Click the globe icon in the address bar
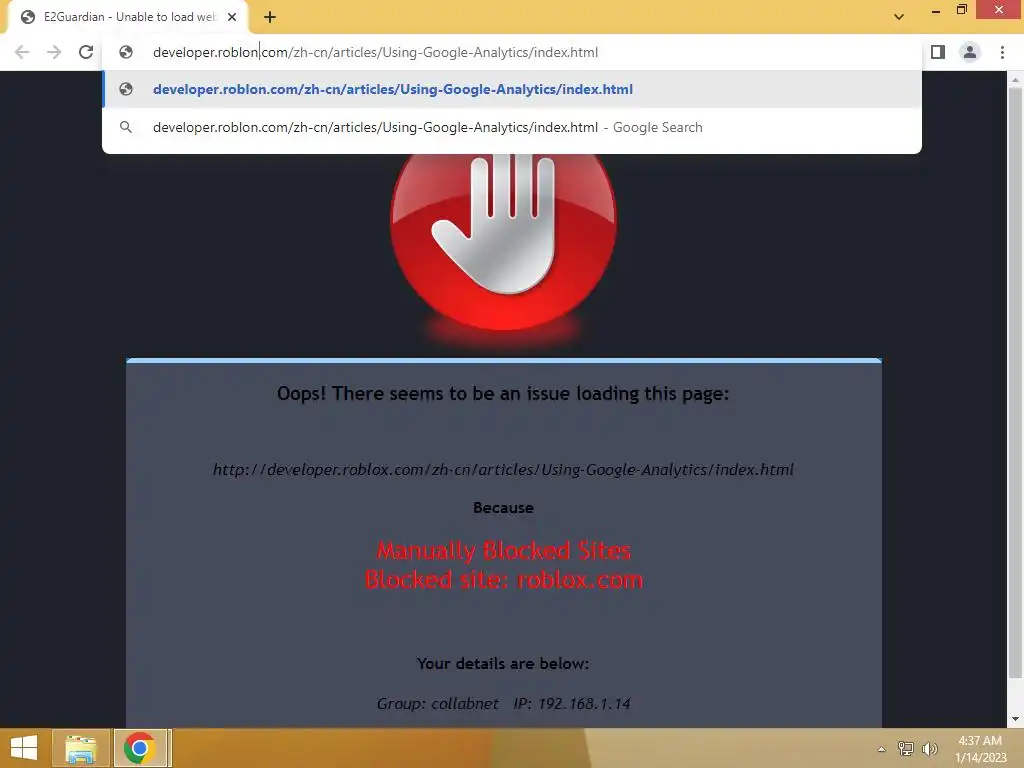 [x=126, y=52]
